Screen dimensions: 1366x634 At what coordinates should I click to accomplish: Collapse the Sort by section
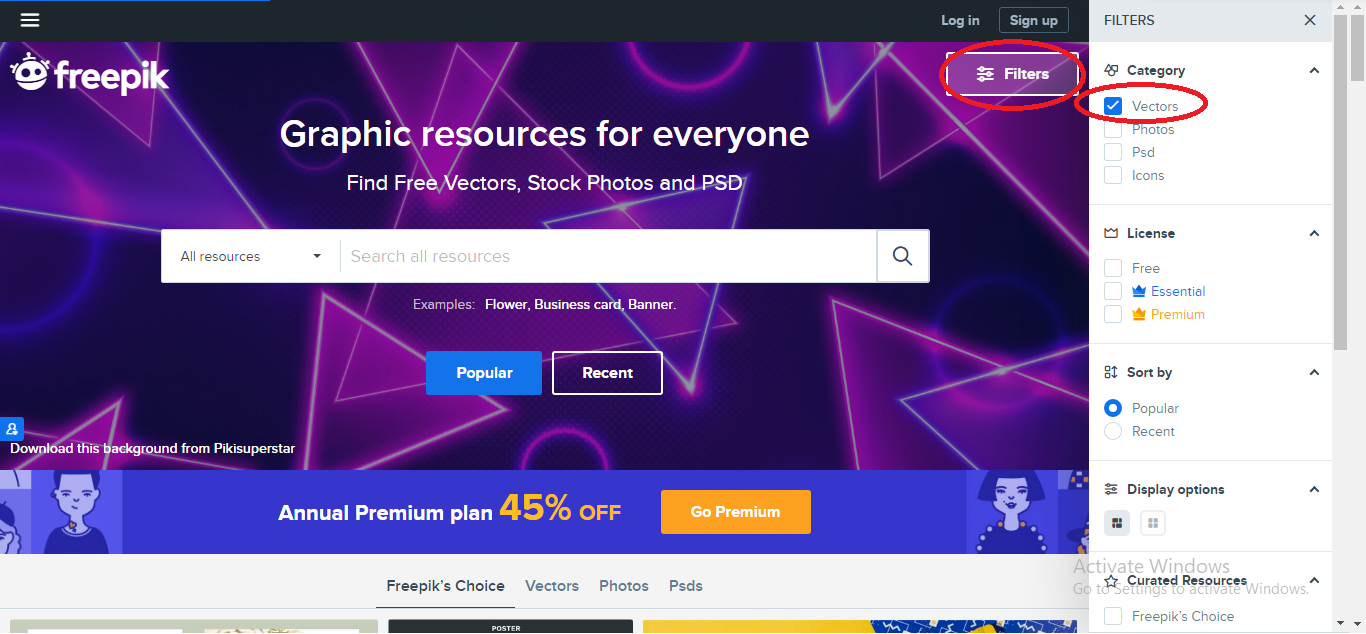1314,372
